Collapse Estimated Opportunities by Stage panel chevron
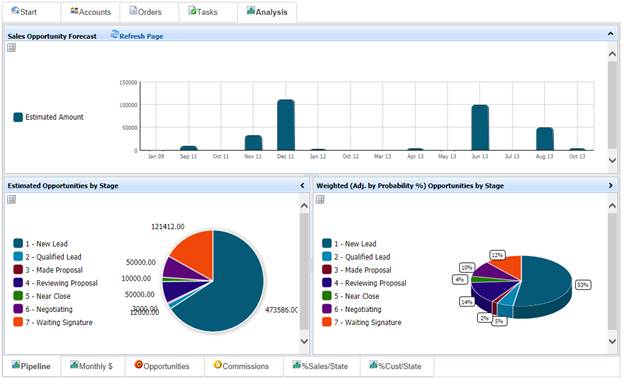Image resolution: width=624 pixels, height=378 pixels. (x=302, y=185)
